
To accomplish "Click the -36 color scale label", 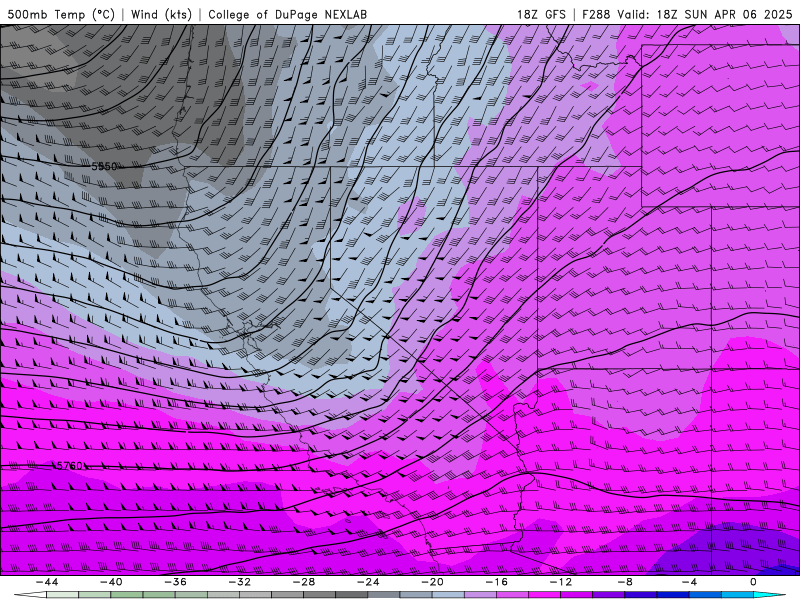I will coord(176,582).
